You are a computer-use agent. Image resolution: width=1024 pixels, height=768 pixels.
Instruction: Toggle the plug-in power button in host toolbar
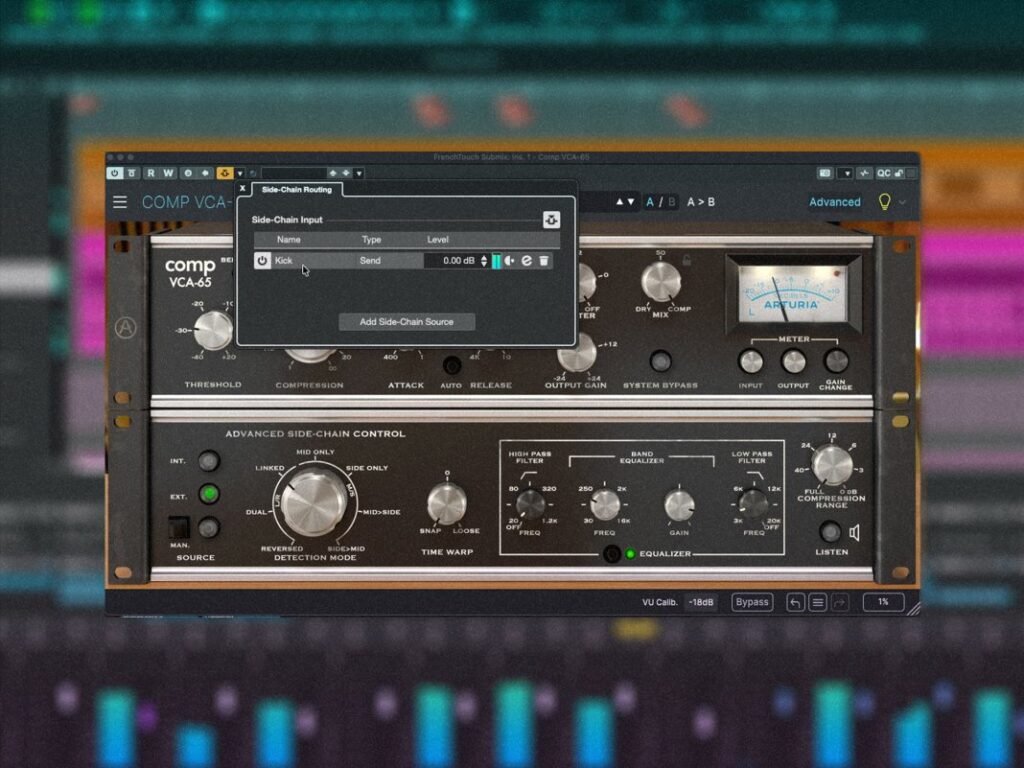pyautogui.click(x=115, y=173)
